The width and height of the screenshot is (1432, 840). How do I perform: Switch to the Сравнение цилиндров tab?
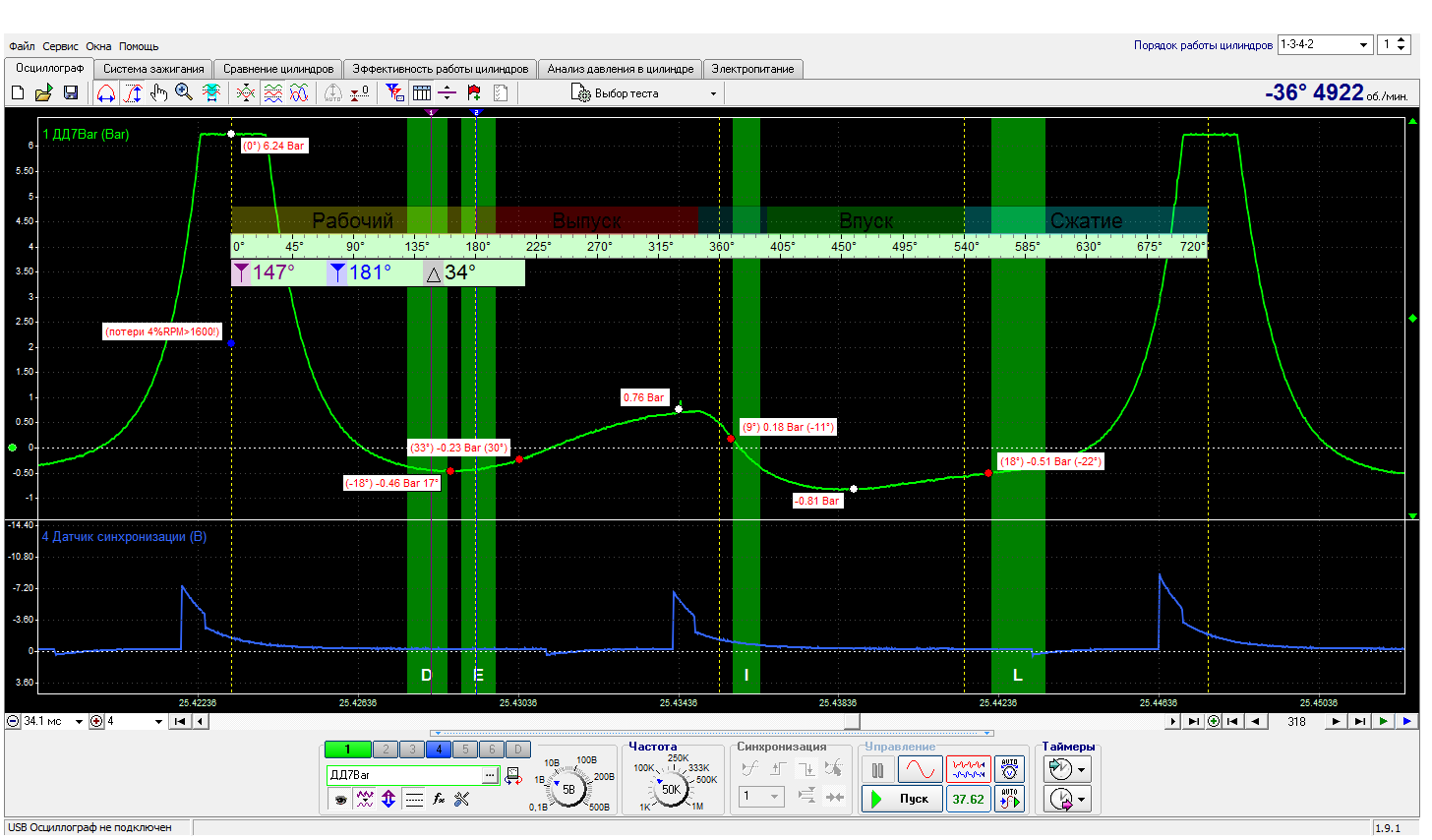278,69
